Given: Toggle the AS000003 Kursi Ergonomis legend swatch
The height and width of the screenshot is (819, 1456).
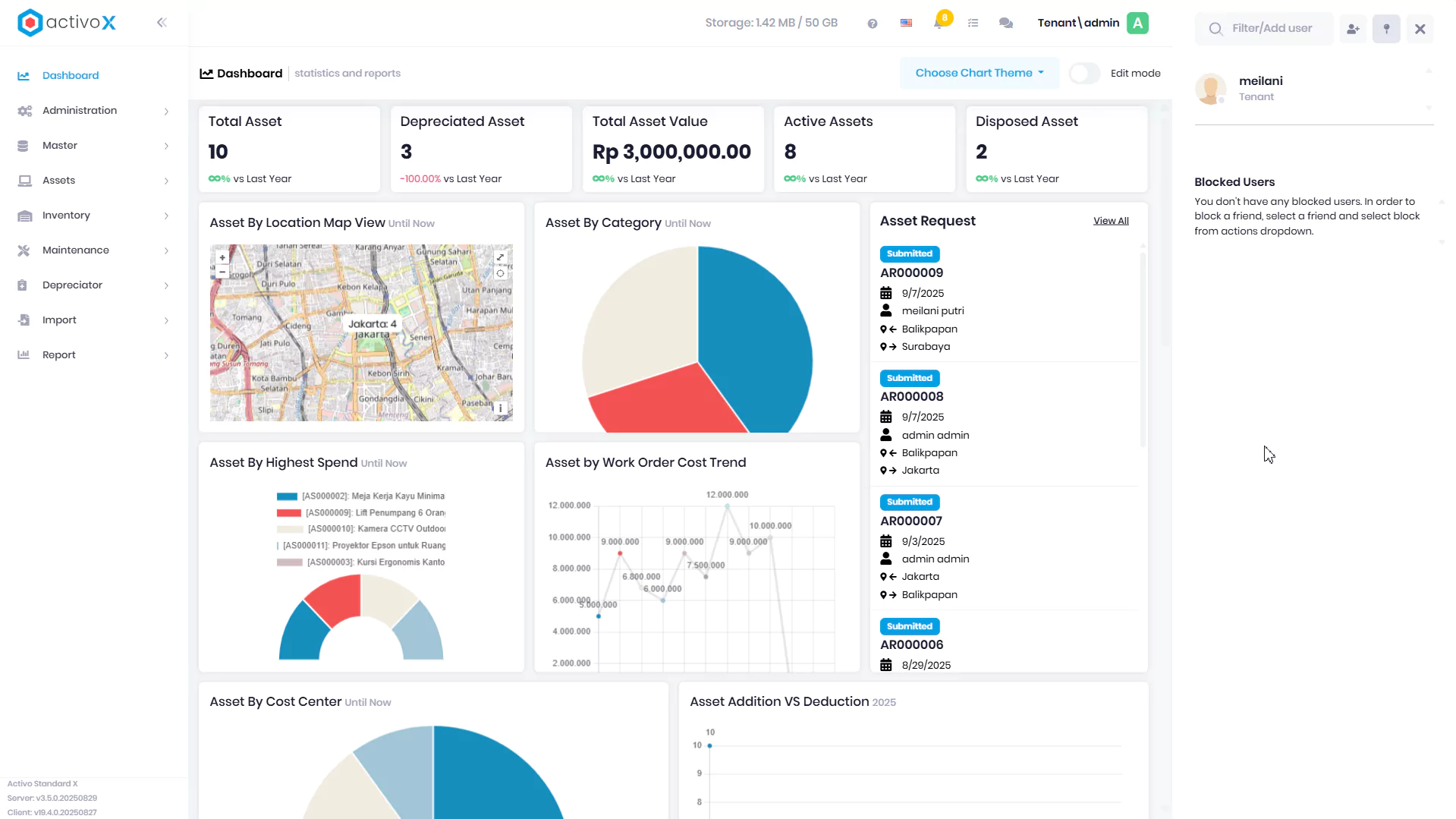Looking at the screenshot, I should [x=290, y=562].
